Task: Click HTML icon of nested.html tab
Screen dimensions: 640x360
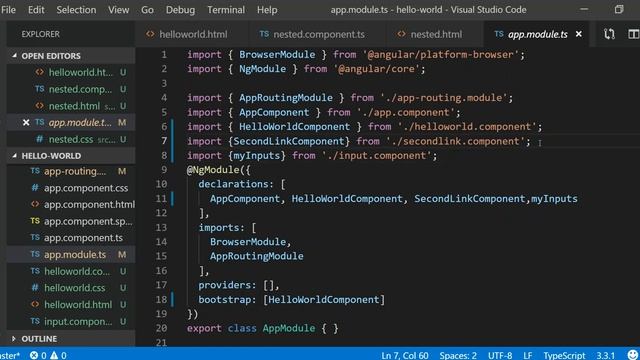Action: [402, 34]
